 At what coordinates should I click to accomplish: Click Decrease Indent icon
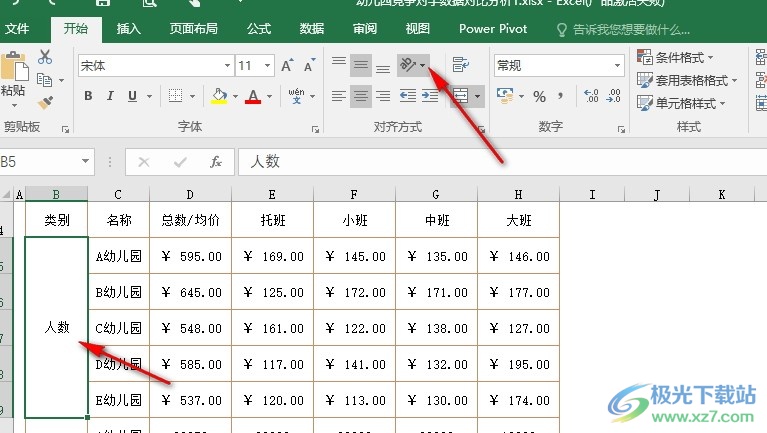click(407, 96)
